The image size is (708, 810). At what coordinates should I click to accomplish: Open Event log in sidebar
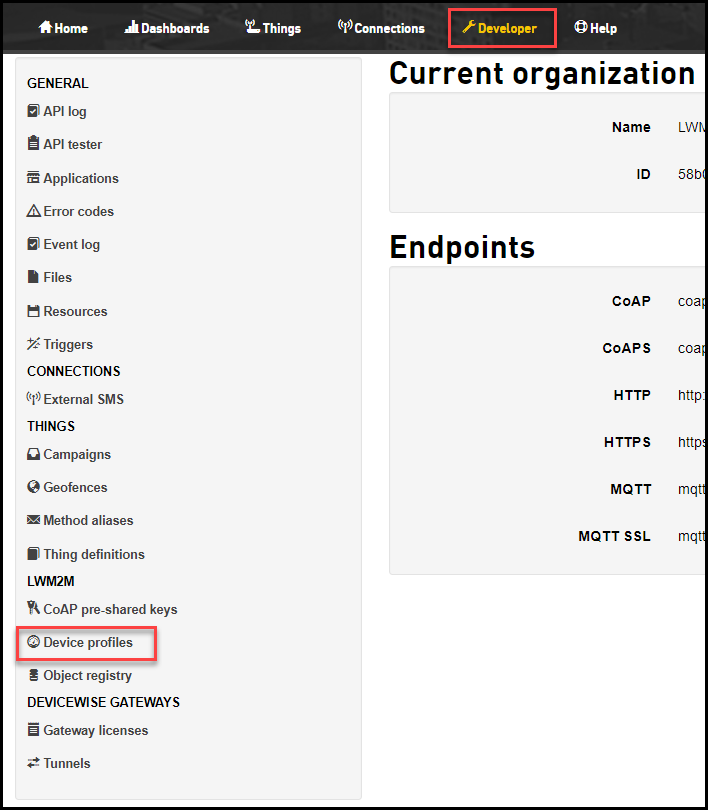(x=64, y=244)
